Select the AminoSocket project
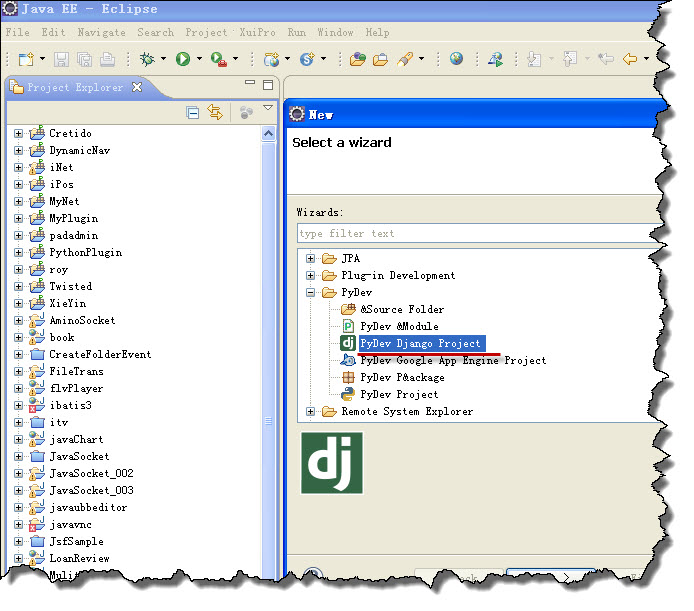The width and height of the screenshot is (694, 611). (82, 321)
